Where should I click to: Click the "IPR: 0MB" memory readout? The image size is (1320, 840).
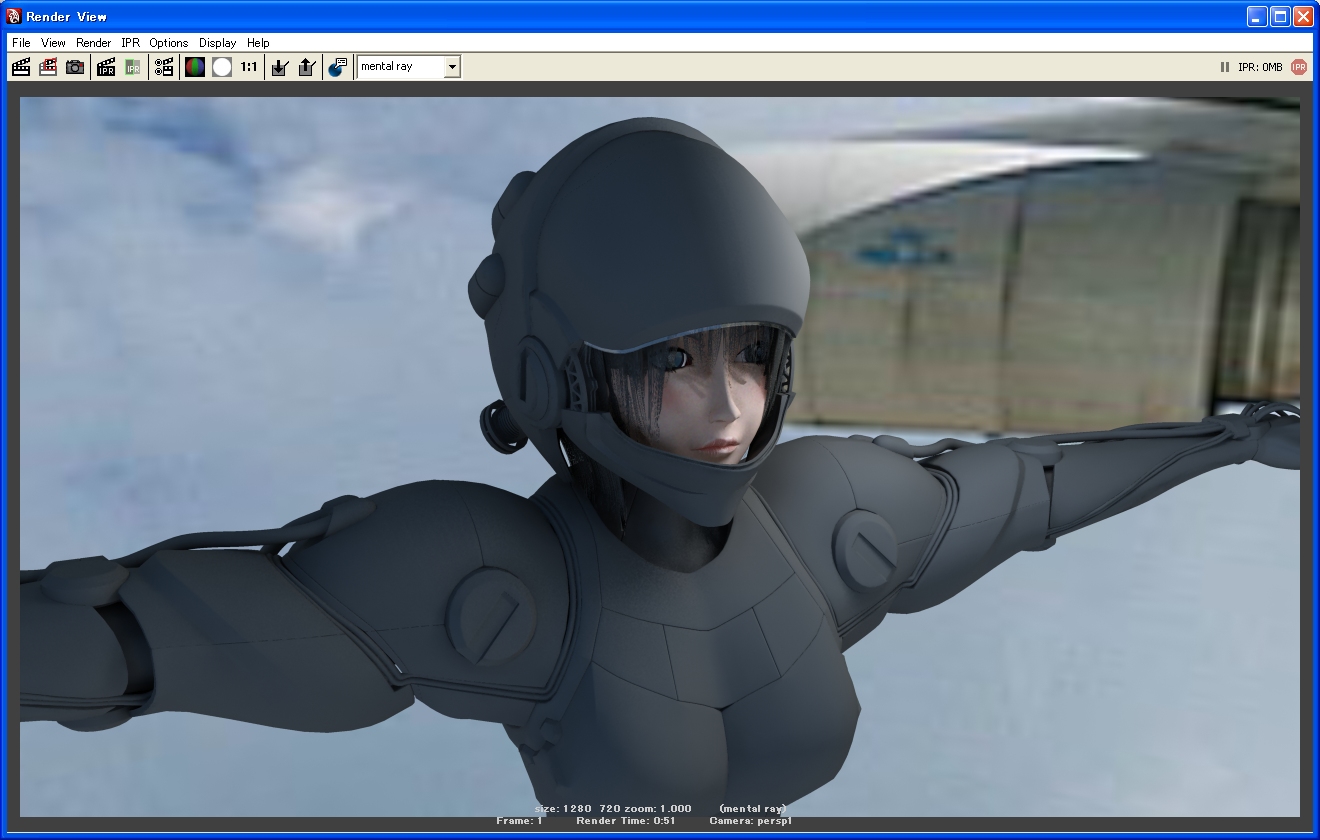(x=1259, y=67)
